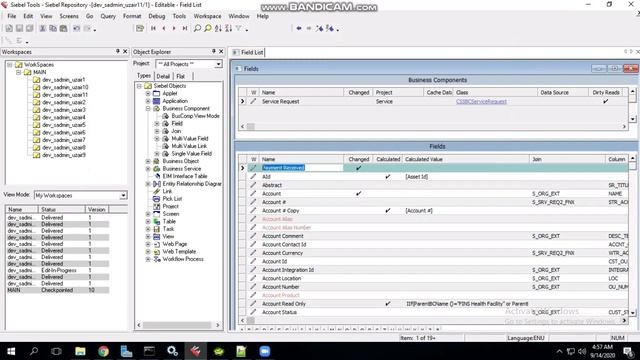Click the Windows Start button
The height and width of the screenshot is (360, 640).
tap(11, 351)
